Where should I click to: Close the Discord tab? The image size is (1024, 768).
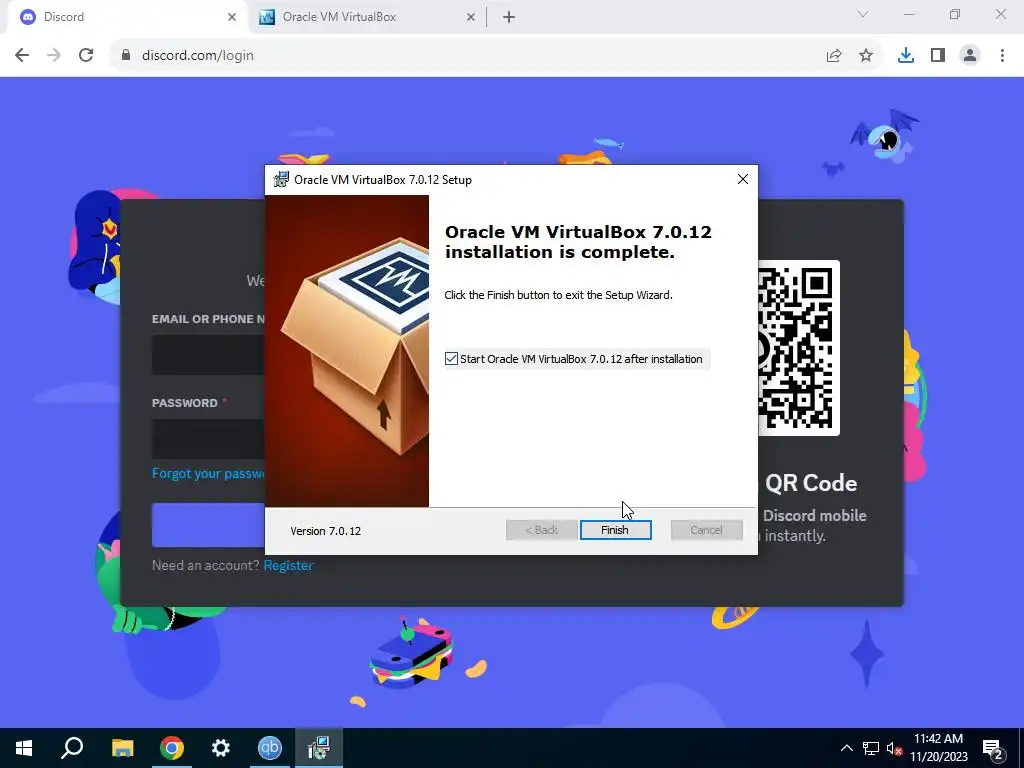click(231, 17)
